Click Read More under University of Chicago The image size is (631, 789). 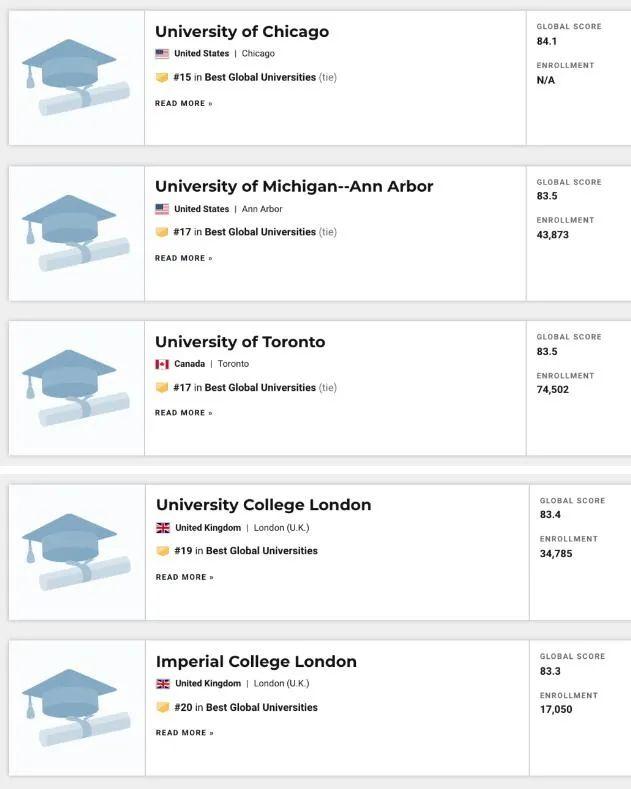[x=183, y=104]
